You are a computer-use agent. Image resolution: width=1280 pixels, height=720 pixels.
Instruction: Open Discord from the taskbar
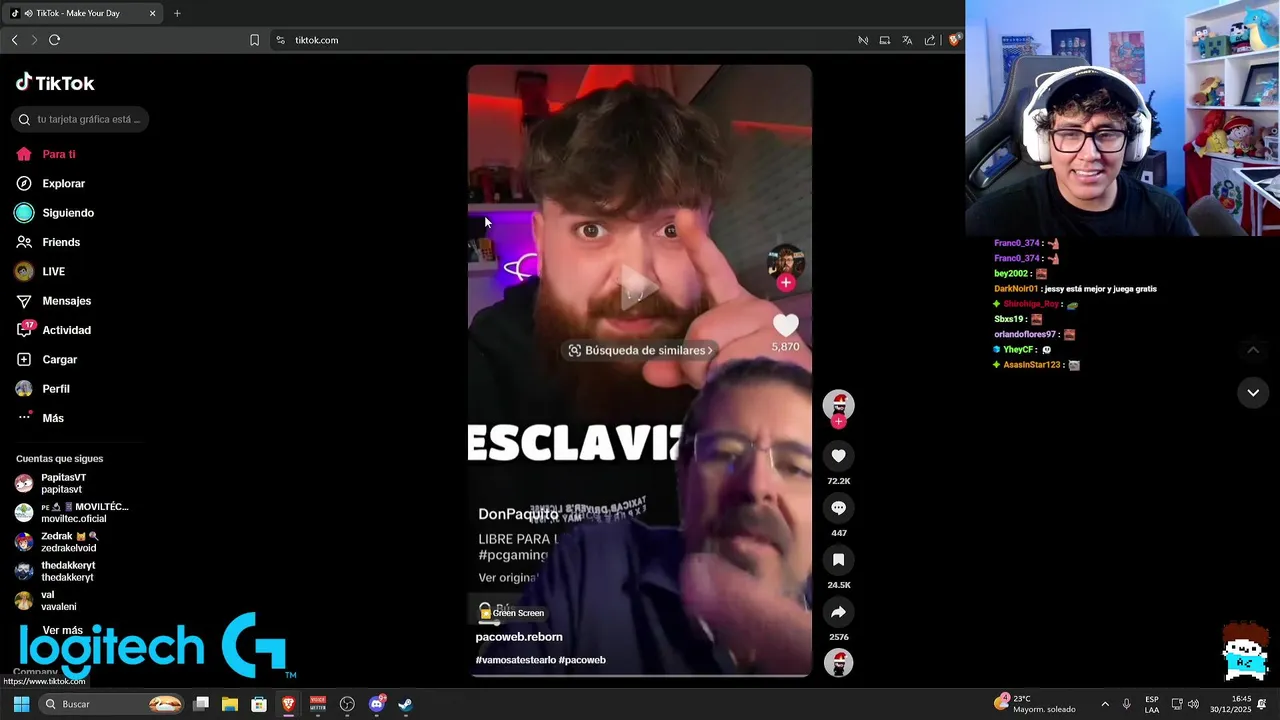point(377,704)
